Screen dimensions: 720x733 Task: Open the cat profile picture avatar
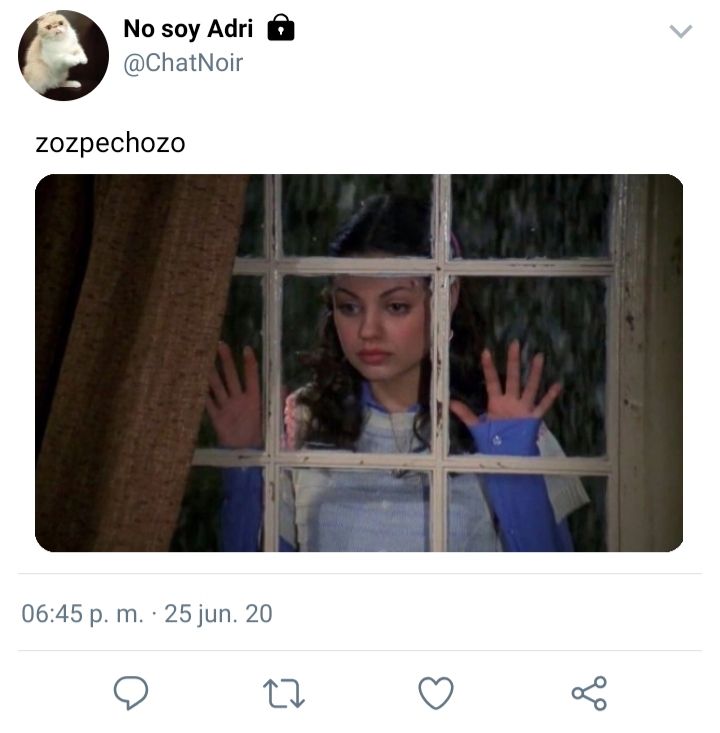tap(63, 55)
